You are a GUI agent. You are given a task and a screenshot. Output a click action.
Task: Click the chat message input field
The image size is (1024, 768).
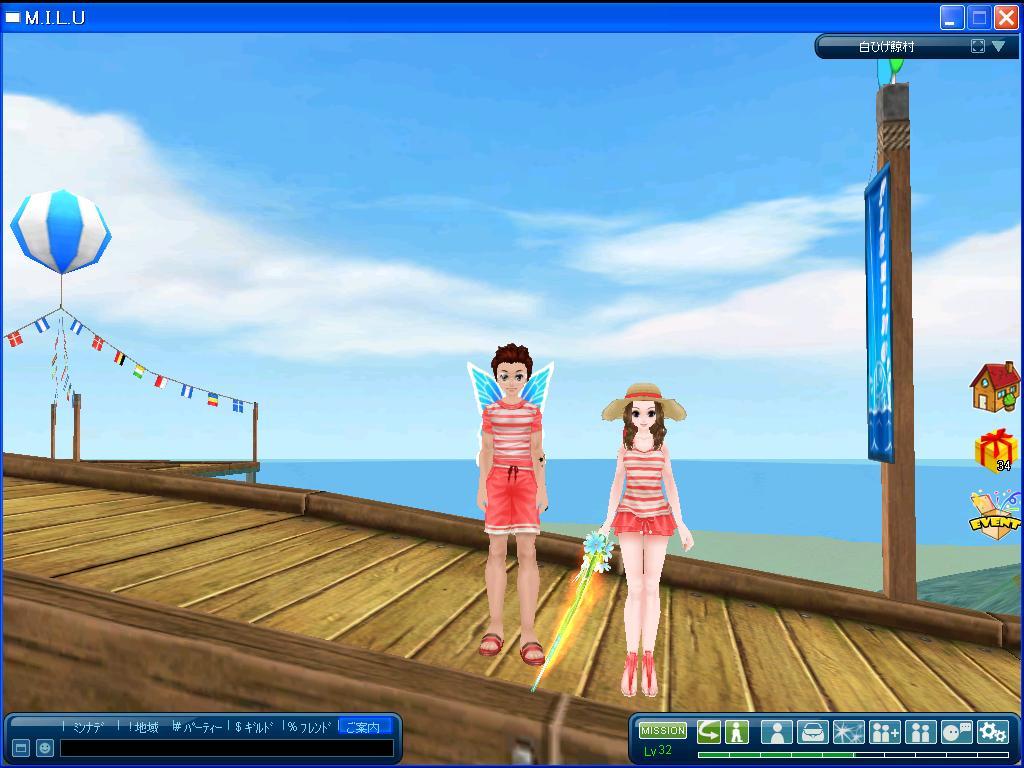coord(227,748)
